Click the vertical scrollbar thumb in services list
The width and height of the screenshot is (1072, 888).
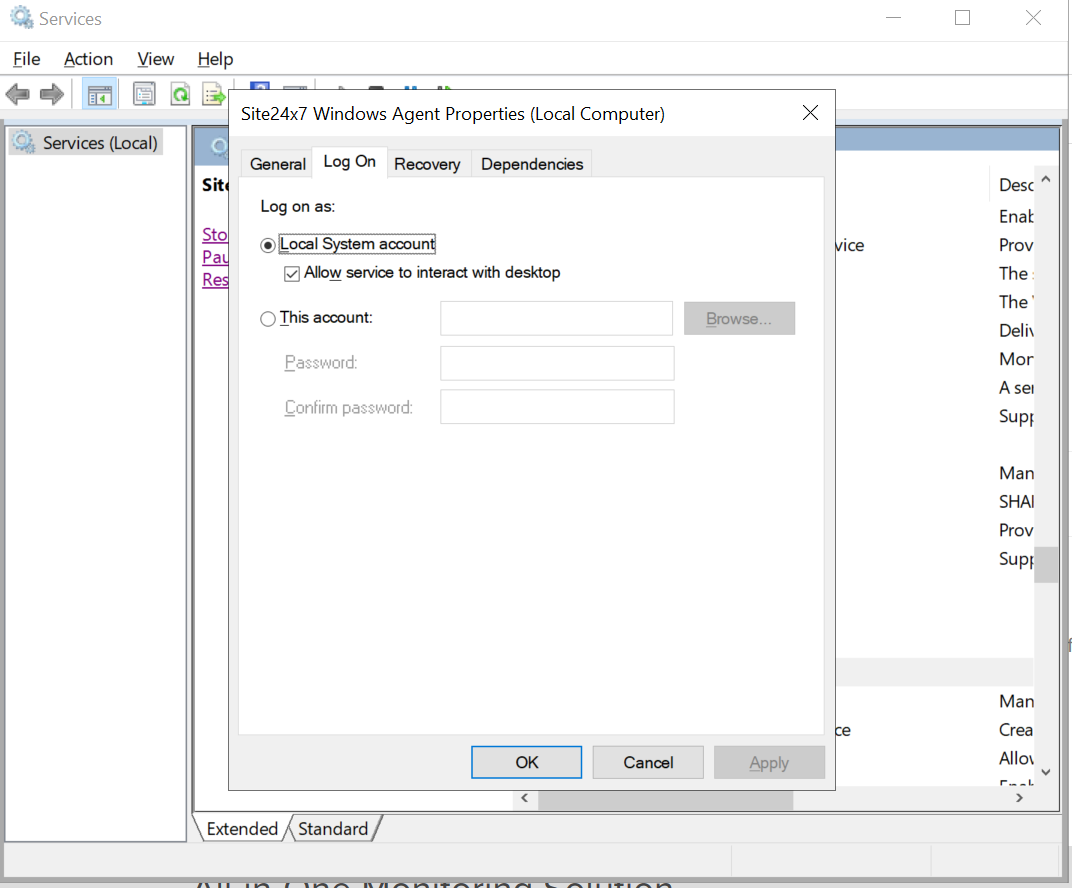click(1046, 565)
